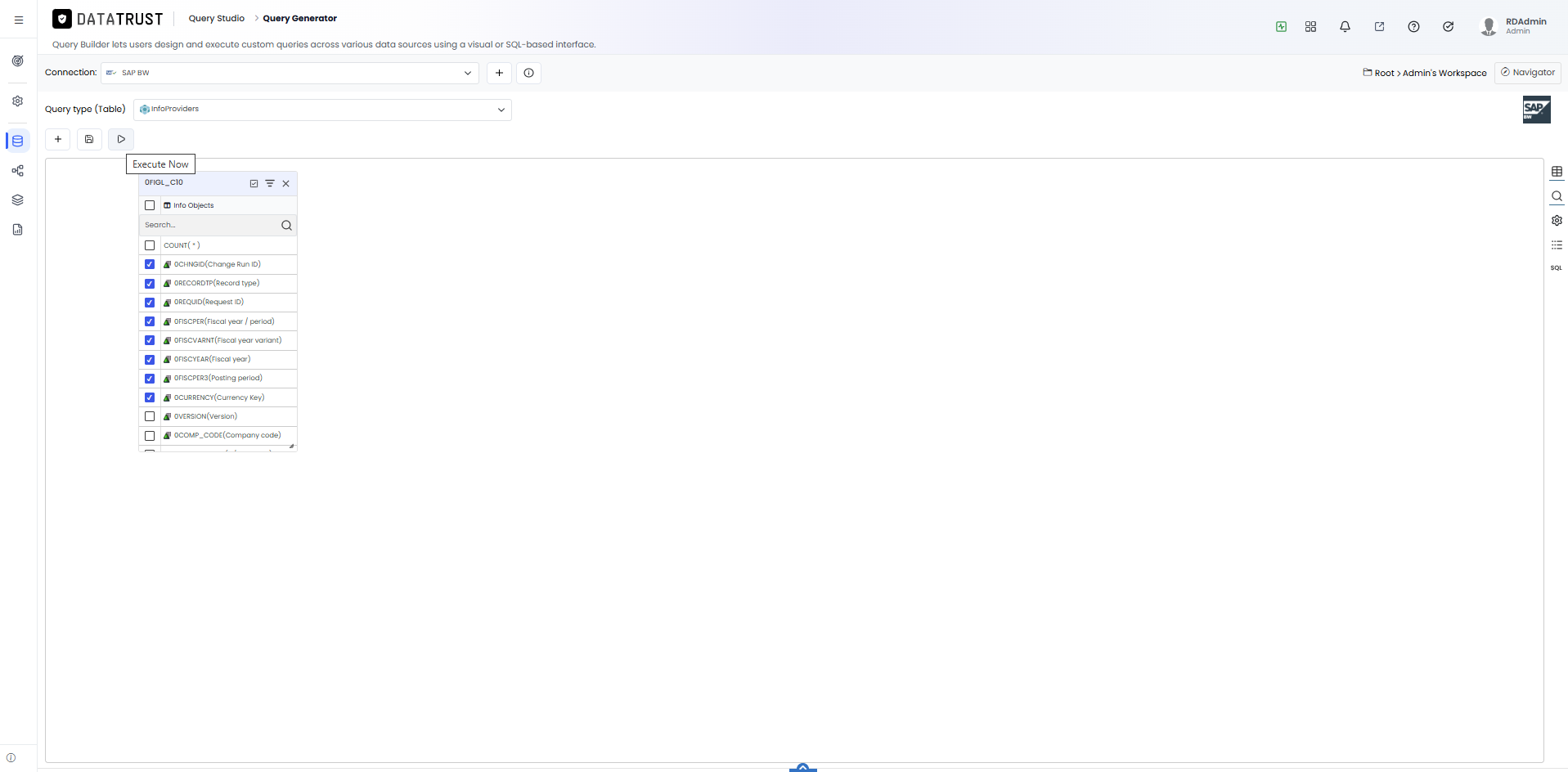The image size is (1568, 772).
Task: Open the gear settings on right rail
Action: pos(1557,220)
